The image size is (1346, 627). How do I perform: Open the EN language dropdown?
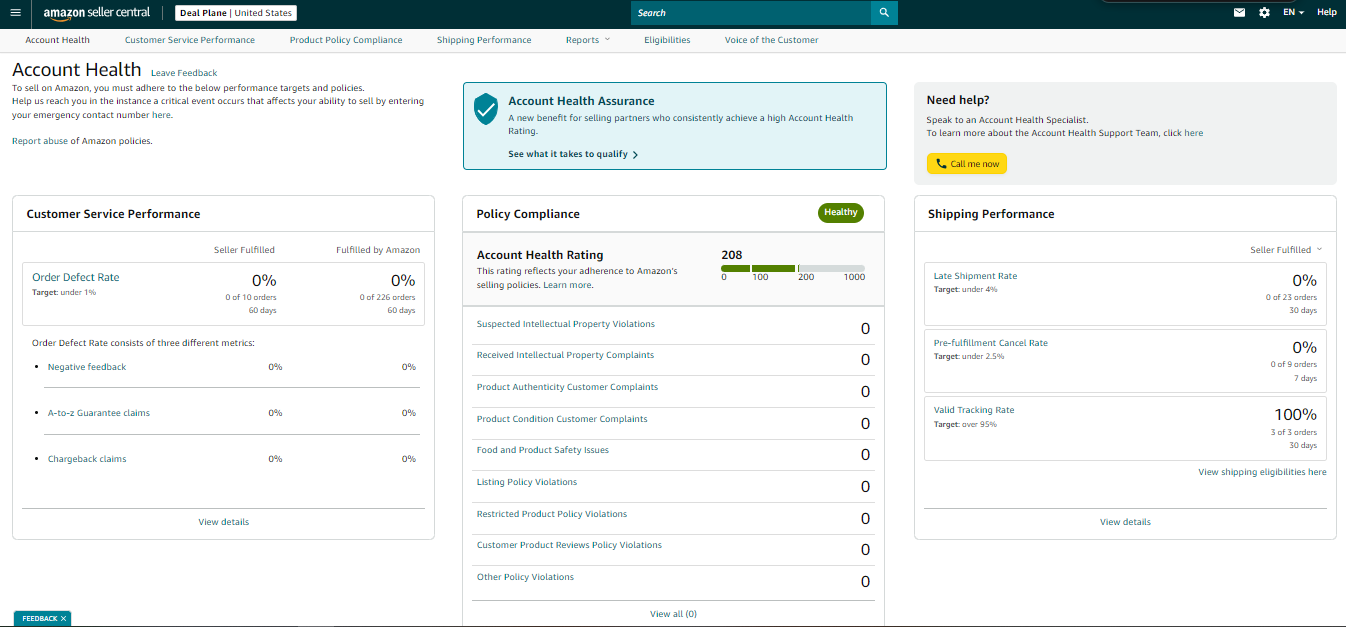click(1294, 13)
